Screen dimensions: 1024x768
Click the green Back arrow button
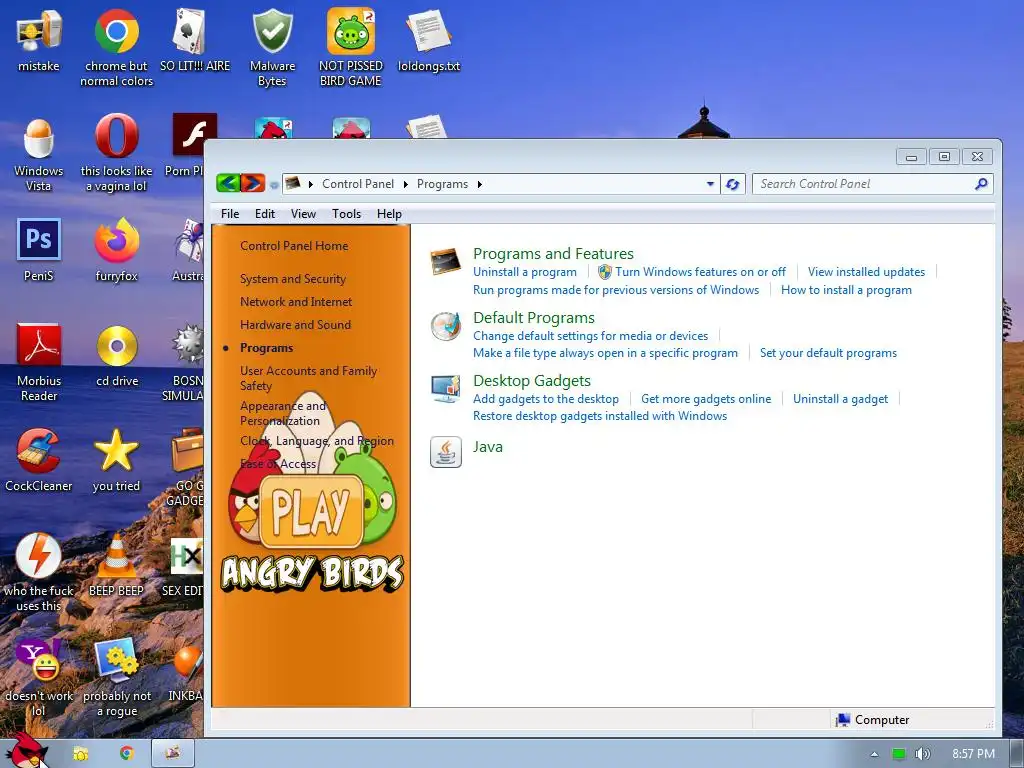tap(228, 184)
